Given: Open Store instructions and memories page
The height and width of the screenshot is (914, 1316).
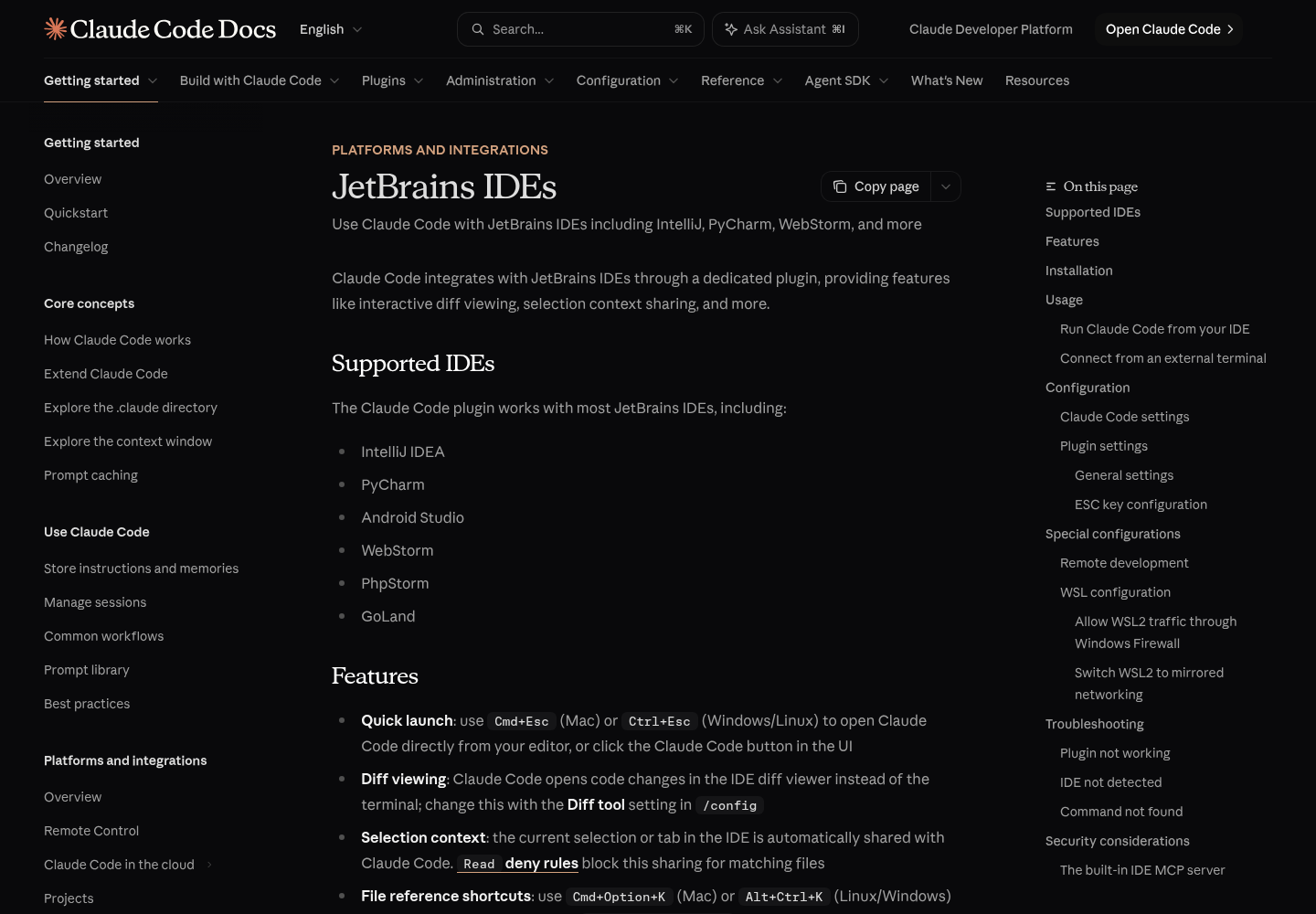Looking at the screenshot, I should (x=141, y=569).
